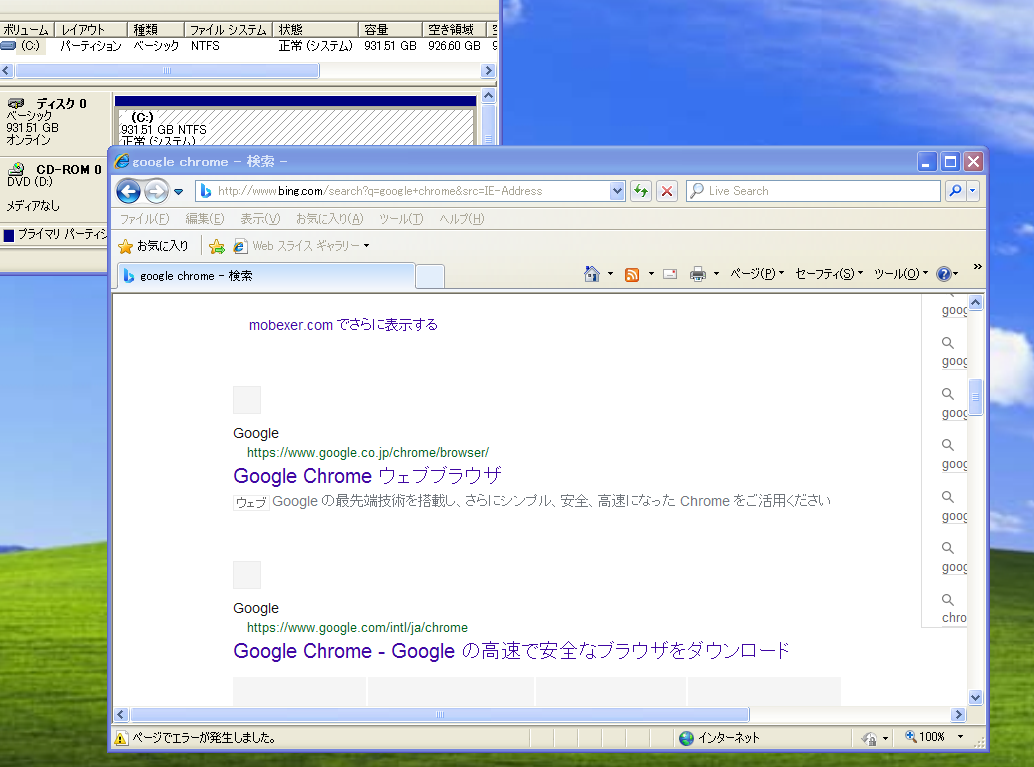Expand Web スライス ギャラリー dropdown arrow
Image resolution: width=1034 pixels, height=767 pixels.
[367, 246]
